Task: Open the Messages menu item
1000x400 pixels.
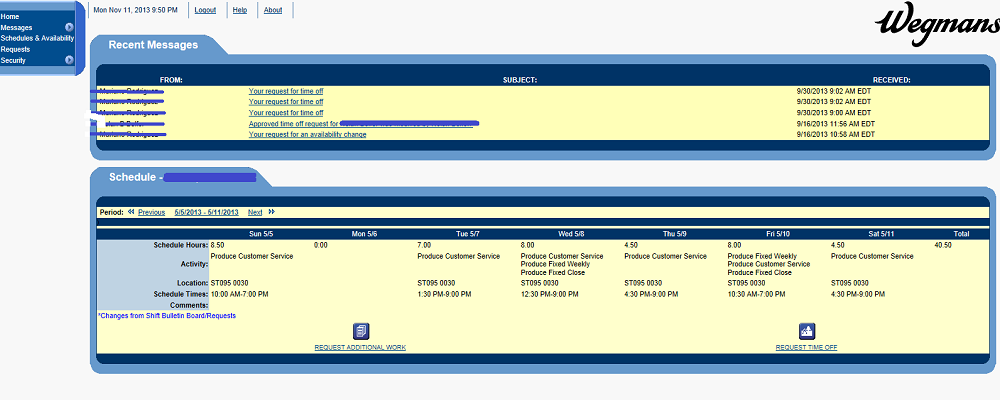Action: [x=17, y=27]
